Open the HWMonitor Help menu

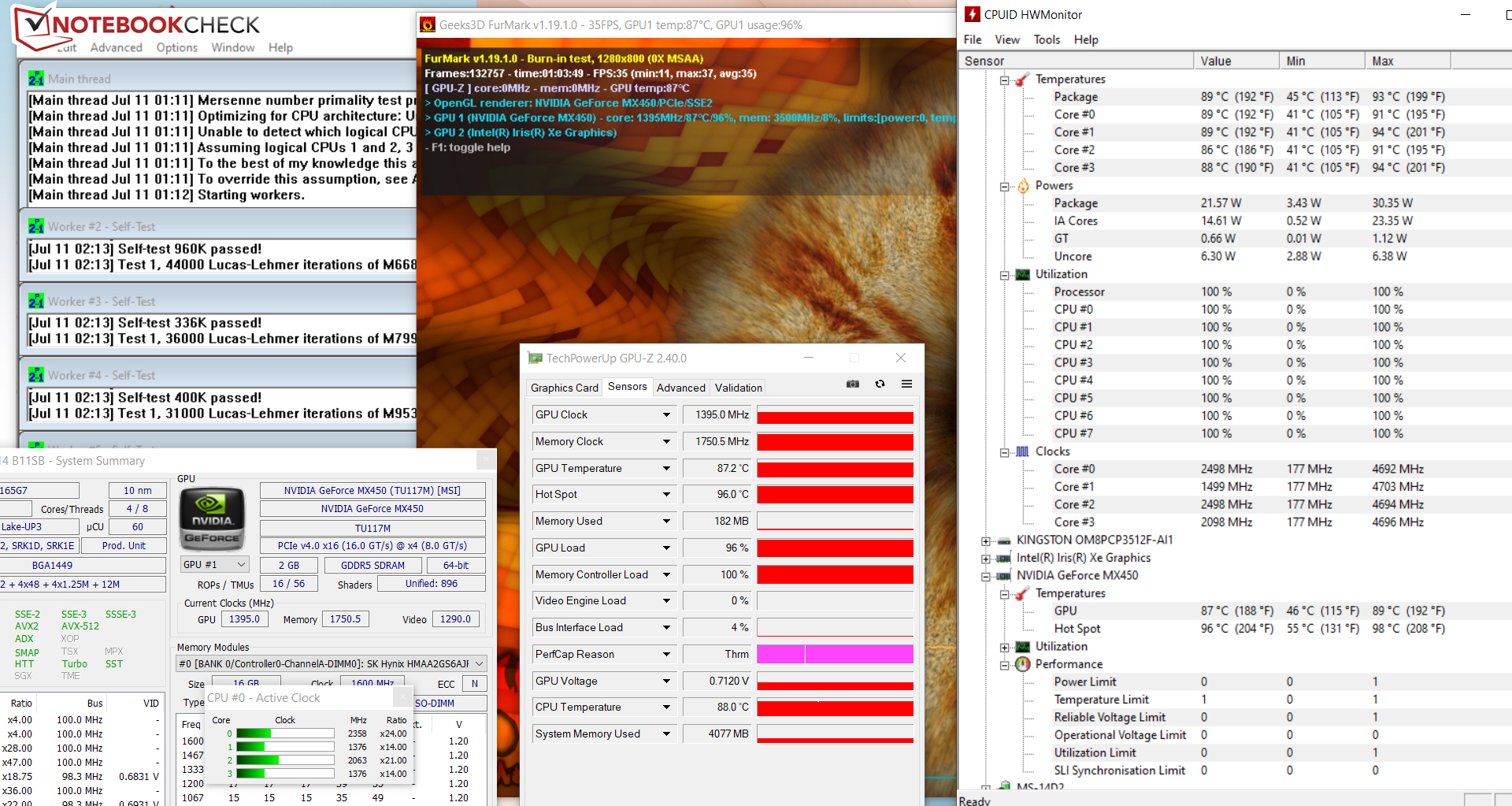pyautogui.click(x=1086, y=39)
